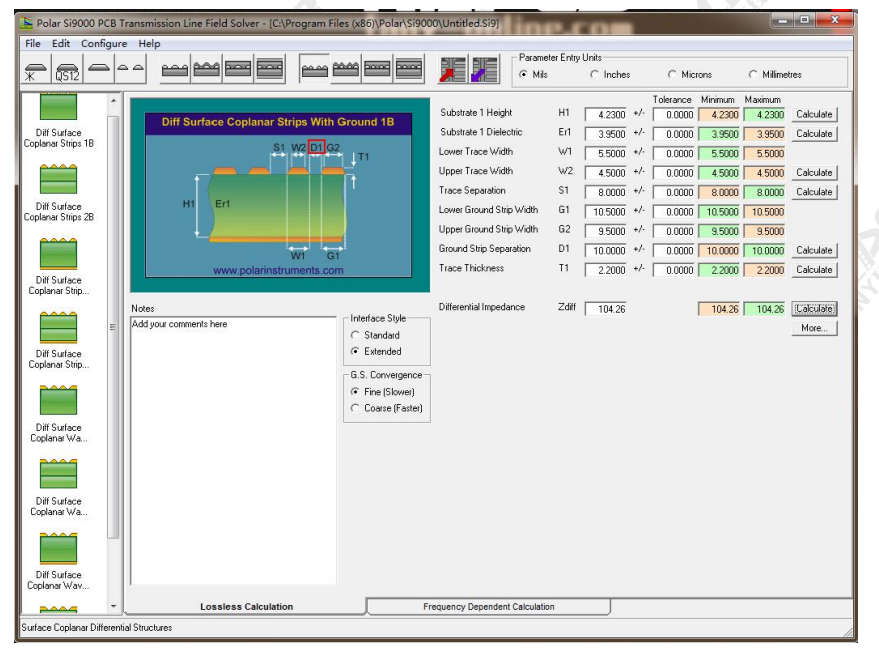This screenshot has width=879, height=669.
Task: Click the Zdiff minimum value 104.26
Action: (x=719, y=309)
